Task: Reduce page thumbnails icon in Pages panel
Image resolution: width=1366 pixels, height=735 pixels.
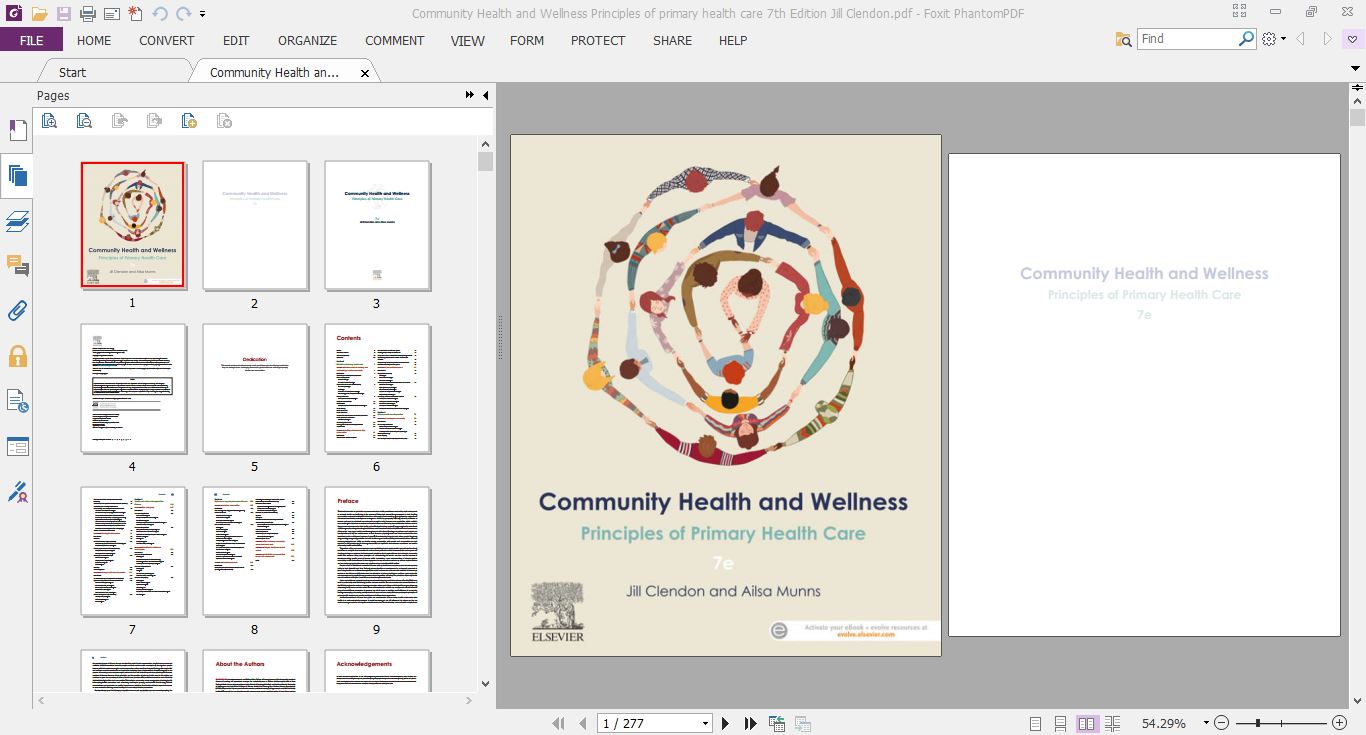Action: [x=84, y=121]
